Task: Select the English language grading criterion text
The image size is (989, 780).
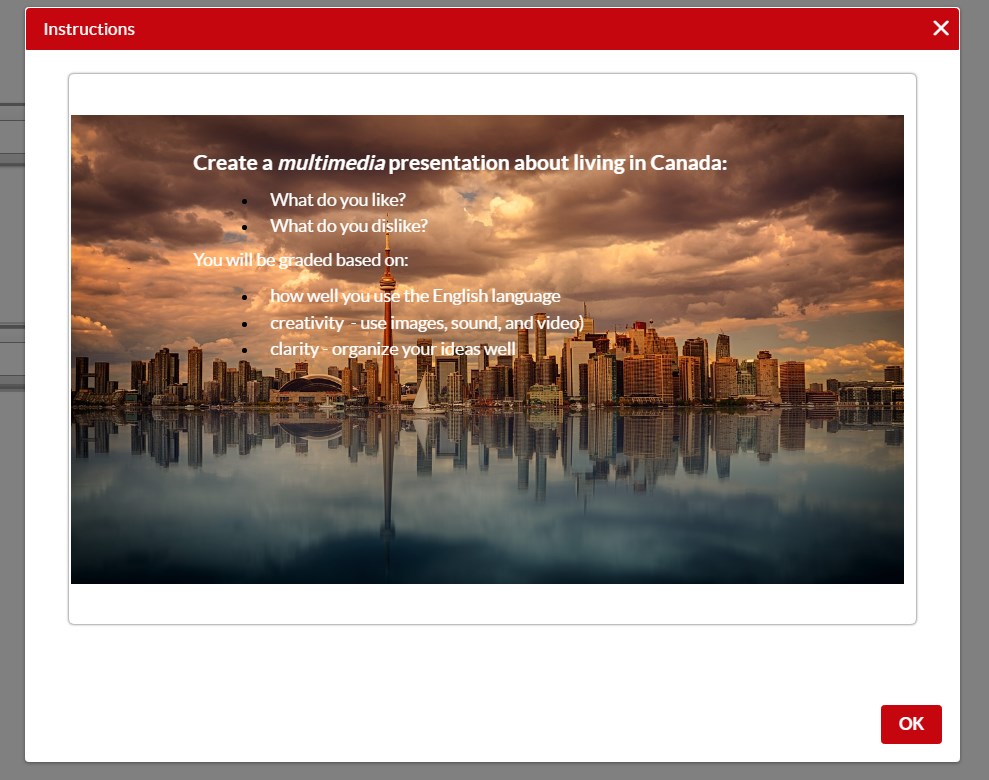Action: (414, 296)
